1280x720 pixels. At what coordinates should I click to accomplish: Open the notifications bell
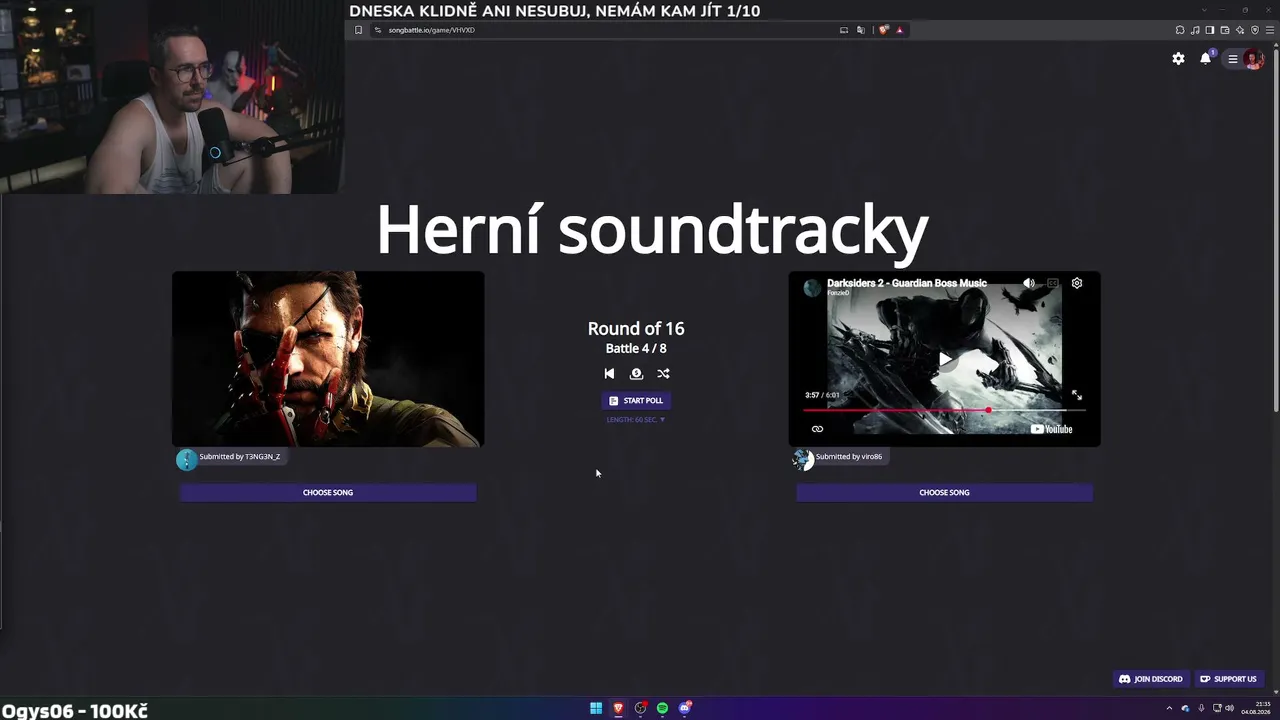[x=1205, y=59]
